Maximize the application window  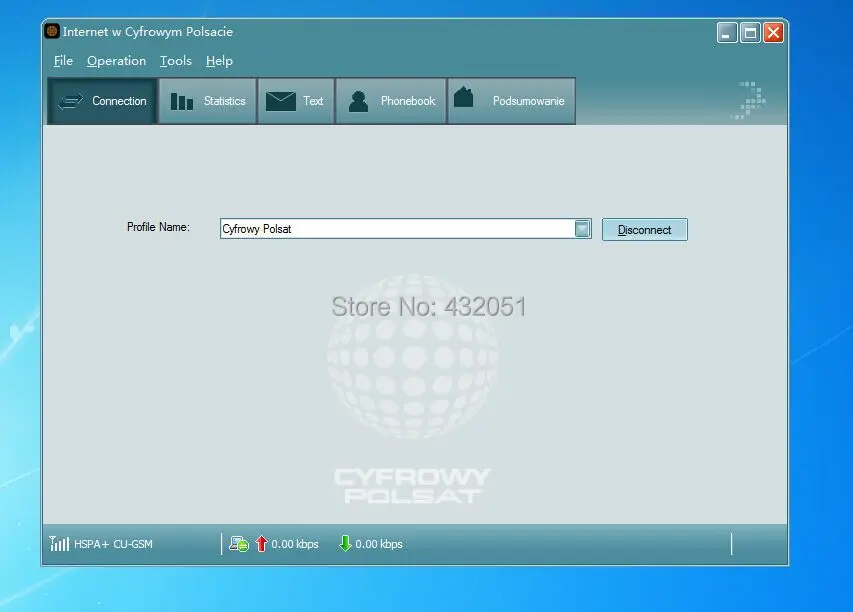[750, 33]
